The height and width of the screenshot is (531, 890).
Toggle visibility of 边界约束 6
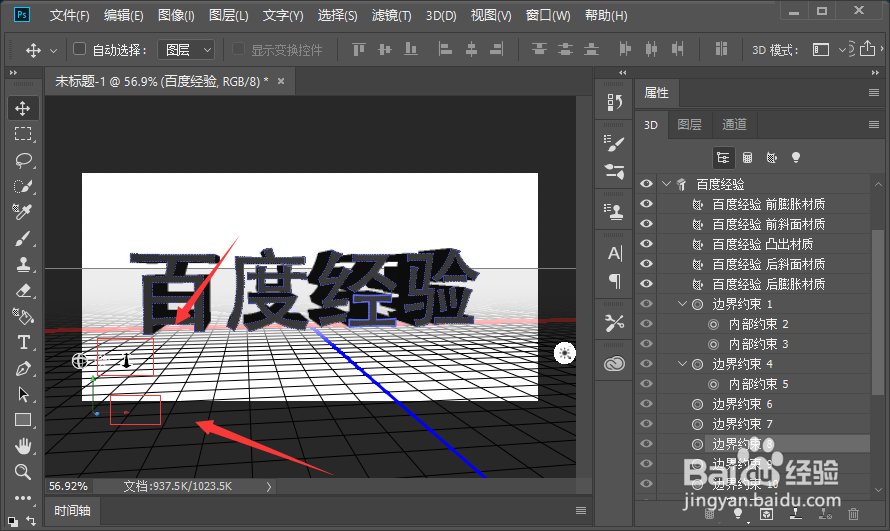pos(646,404)
